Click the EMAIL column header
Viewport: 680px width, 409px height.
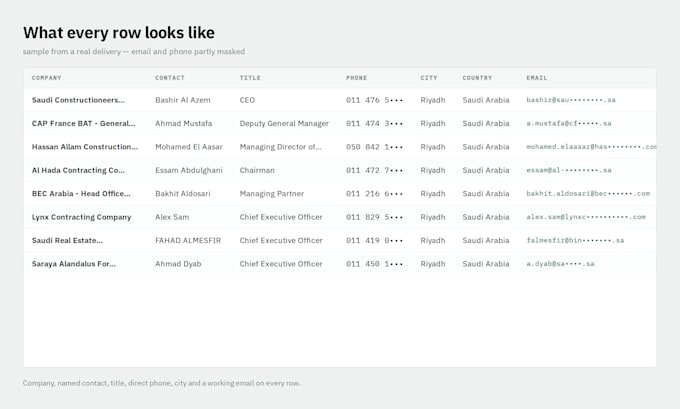pos(537,78)
